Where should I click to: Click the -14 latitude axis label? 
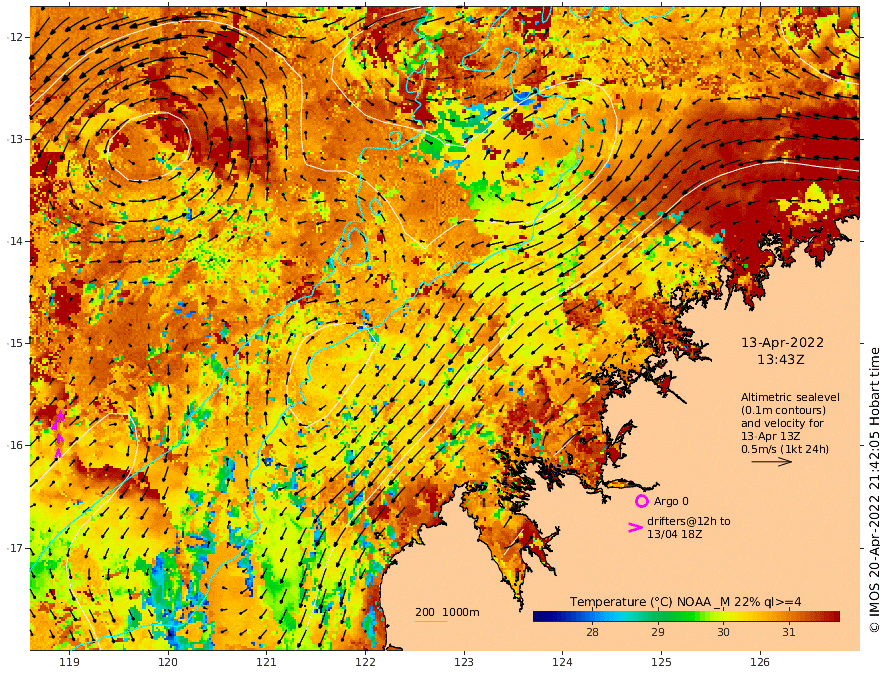point(14,241)
